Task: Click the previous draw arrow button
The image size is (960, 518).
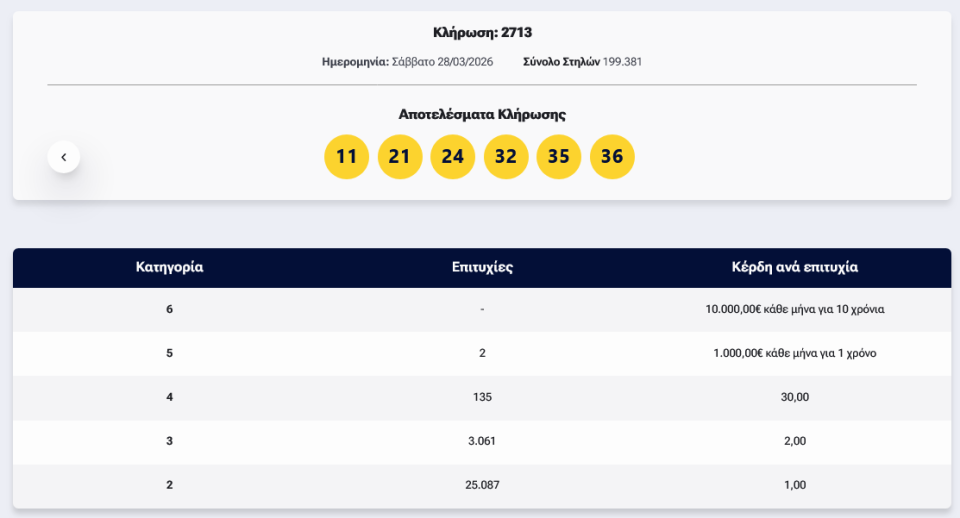Action: [63, 157]
